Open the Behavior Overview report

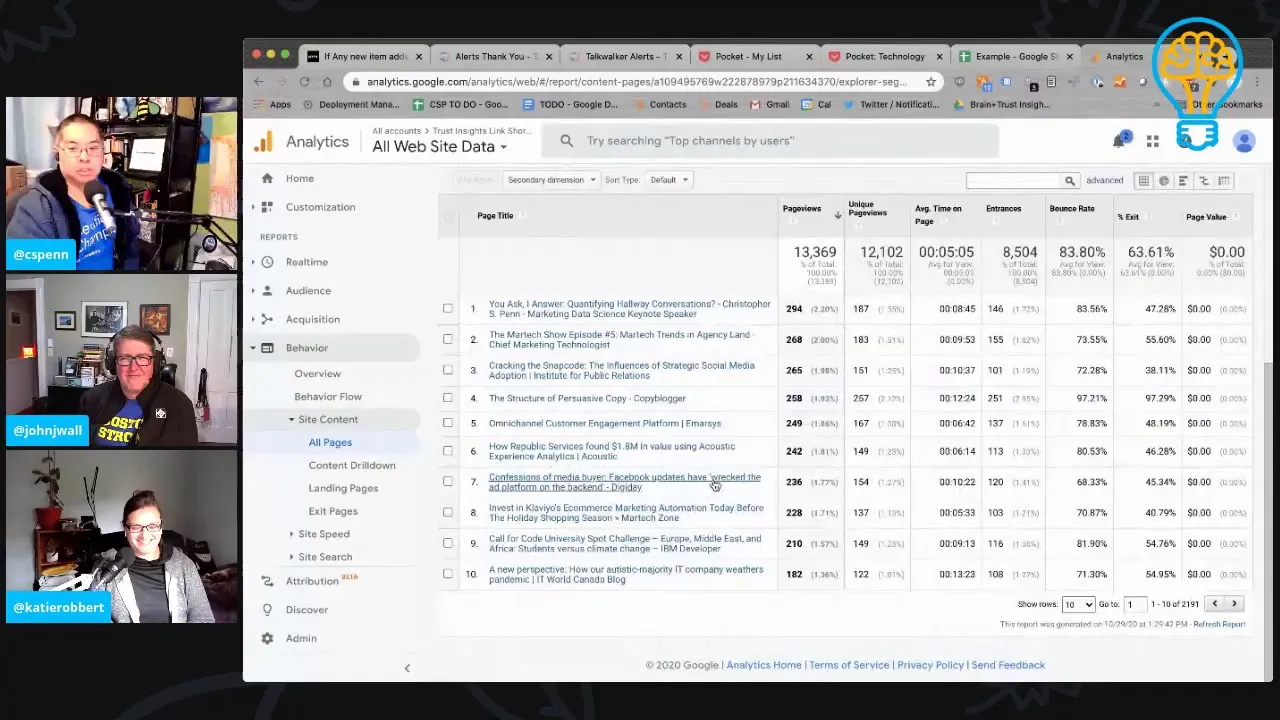[x=317, y=374]
